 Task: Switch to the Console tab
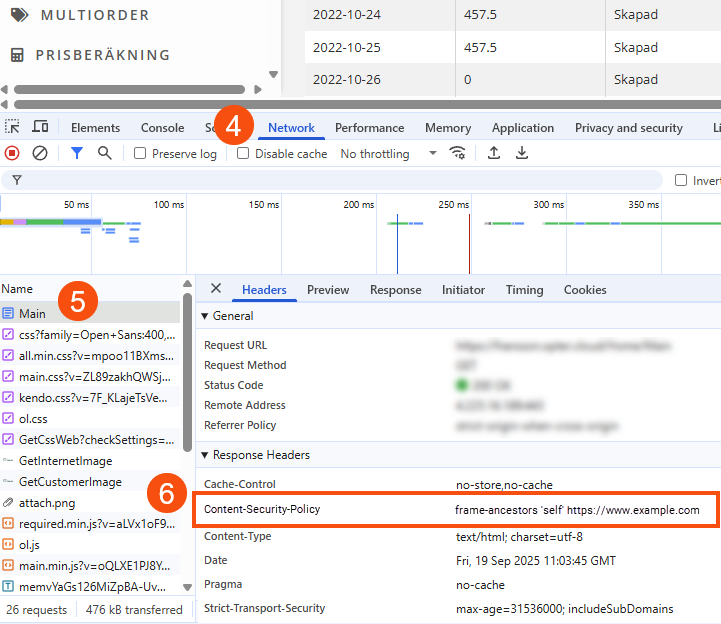click(162, 128)
